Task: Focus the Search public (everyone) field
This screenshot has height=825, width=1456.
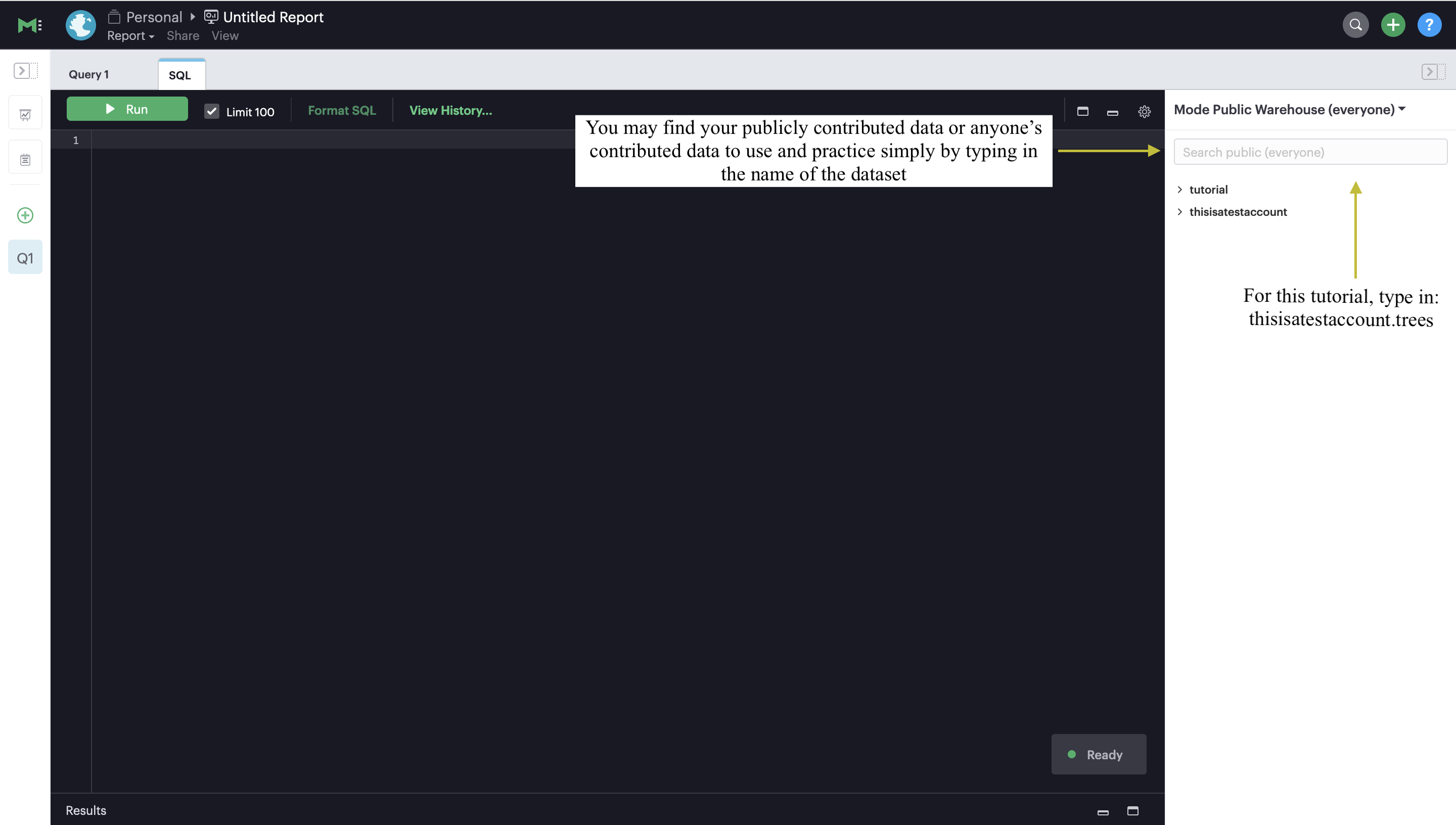Action: [1310, 152]
